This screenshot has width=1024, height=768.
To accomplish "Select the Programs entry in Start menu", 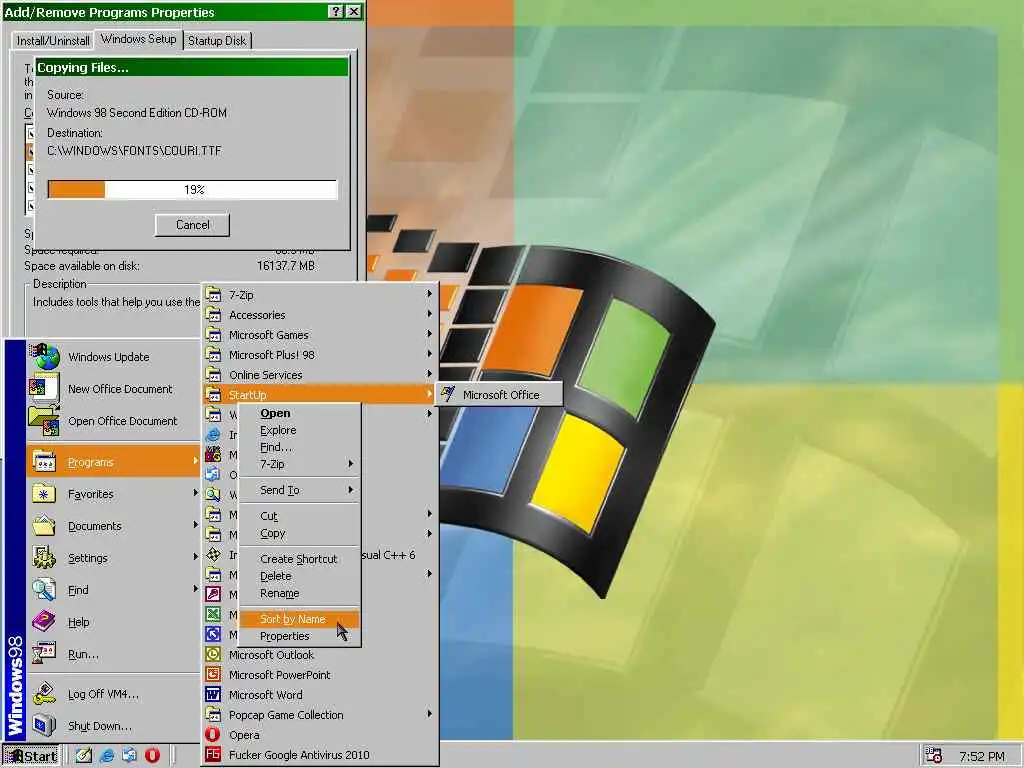I will pyautogui.click(x=114, y=462).
